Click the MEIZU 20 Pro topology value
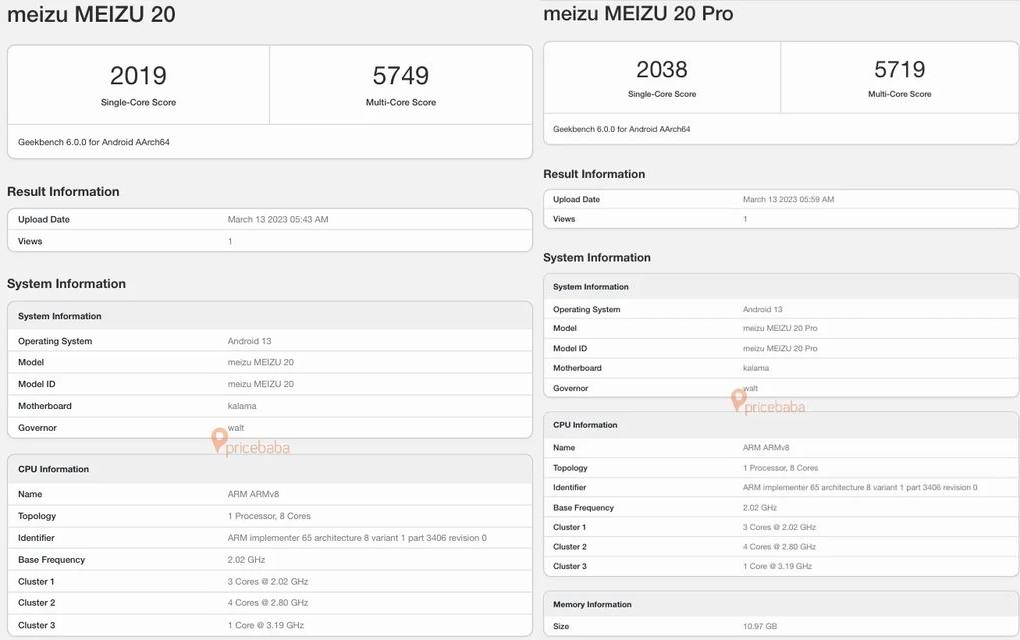 780,468
